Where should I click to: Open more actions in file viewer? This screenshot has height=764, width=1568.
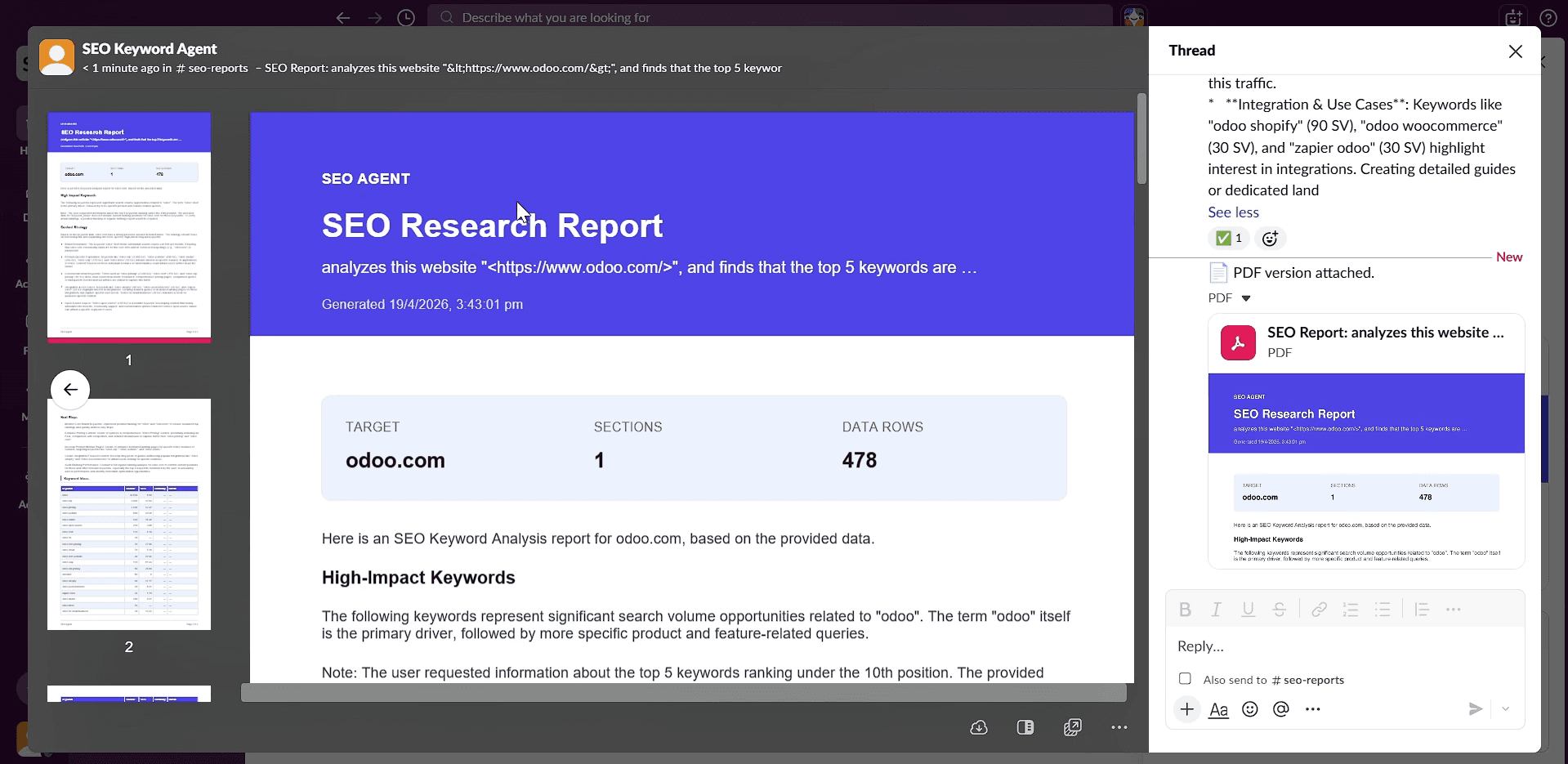pos(1119,727)
